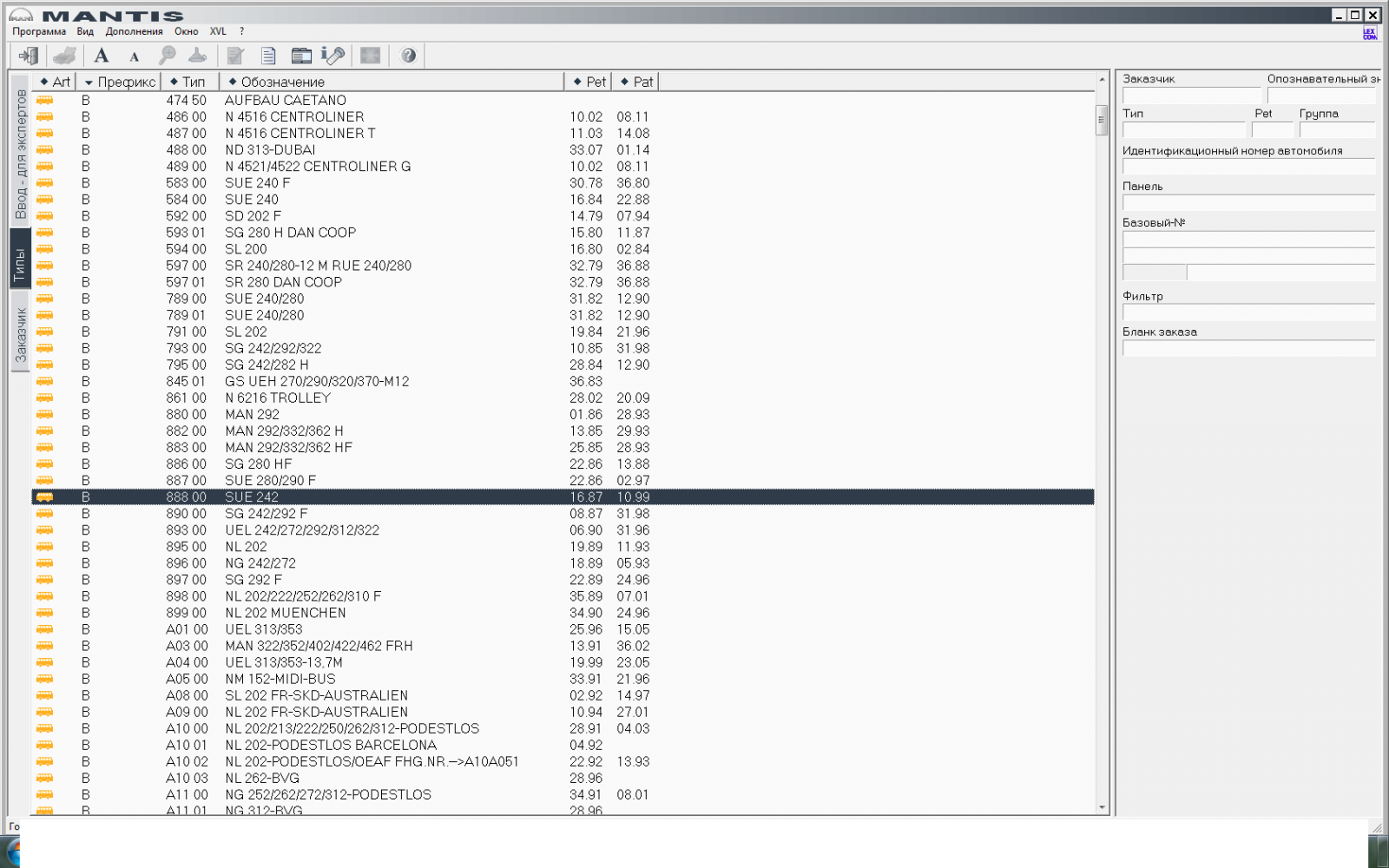The width and height of the screenshot is (1389, 868).
Task: Switch to Типы side tab
Action: pos(21,260)
